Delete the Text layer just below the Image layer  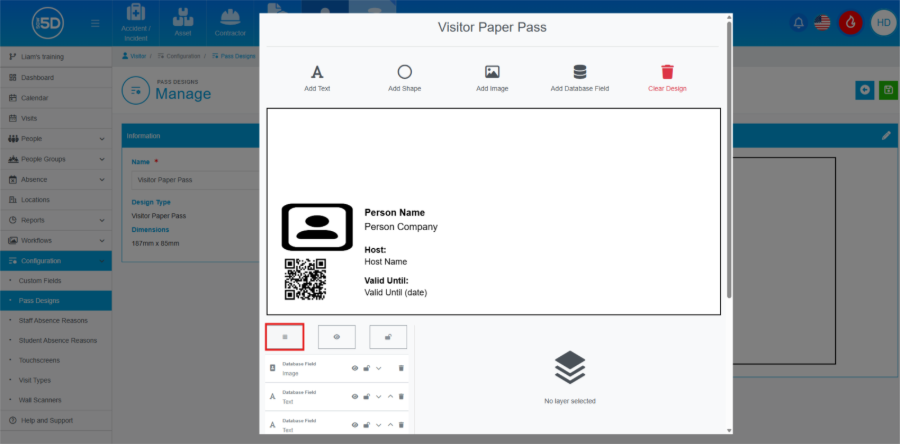click(401, 396)
